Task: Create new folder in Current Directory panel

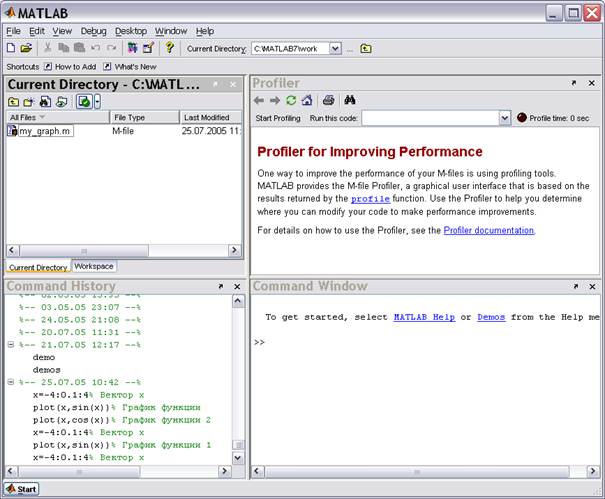Action: click(x=29, y=102)
